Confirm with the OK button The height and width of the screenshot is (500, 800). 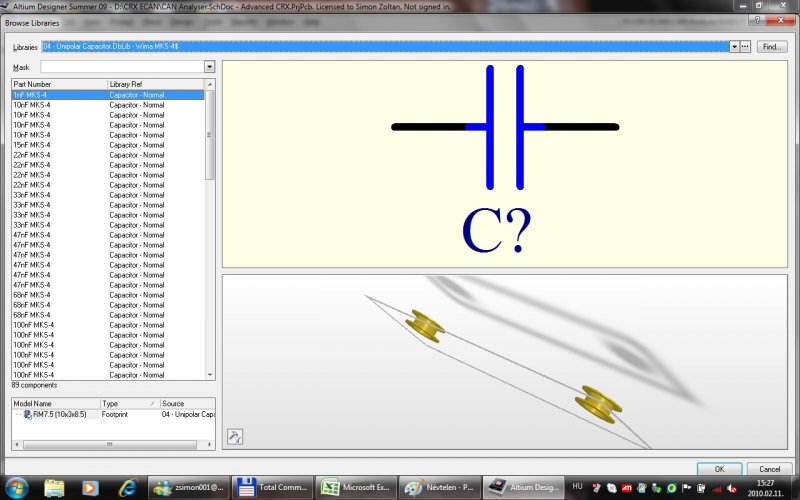click(719, 469)
